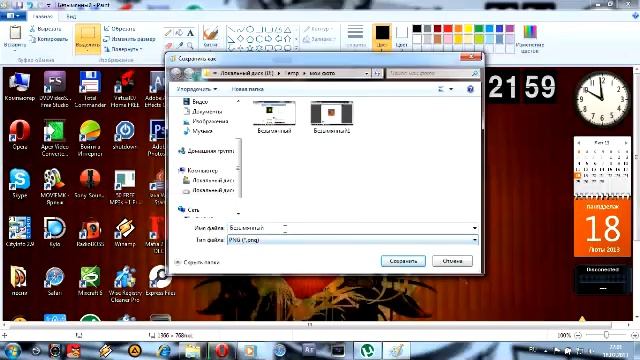
Task: Click the Skype desktop icon
Action: click(20, 183)
